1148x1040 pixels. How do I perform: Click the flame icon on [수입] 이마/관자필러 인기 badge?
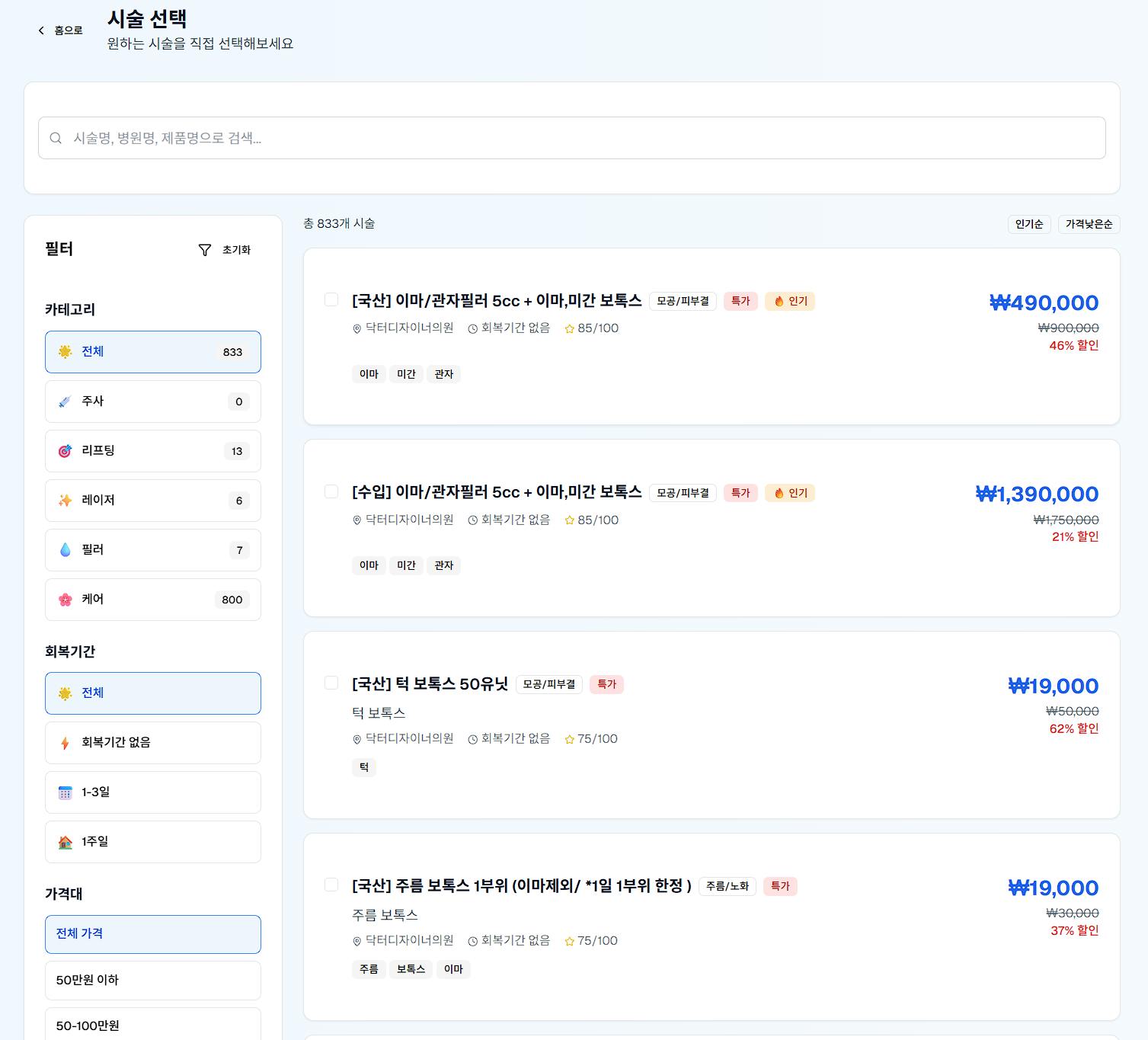(x=779, y=493)
